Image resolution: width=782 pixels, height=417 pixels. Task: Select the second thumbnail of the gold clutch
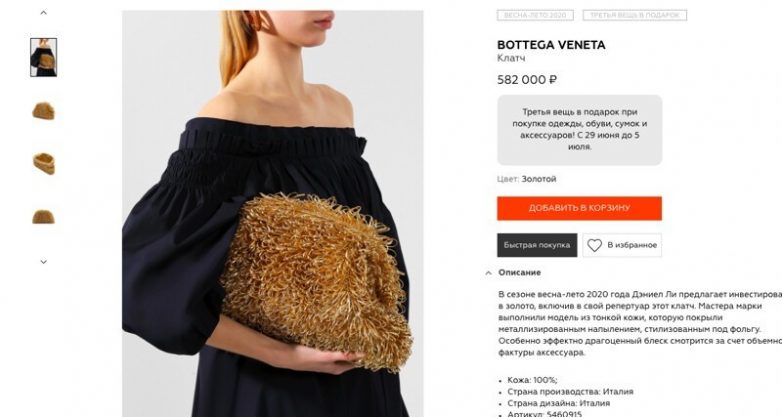[43, 111]
